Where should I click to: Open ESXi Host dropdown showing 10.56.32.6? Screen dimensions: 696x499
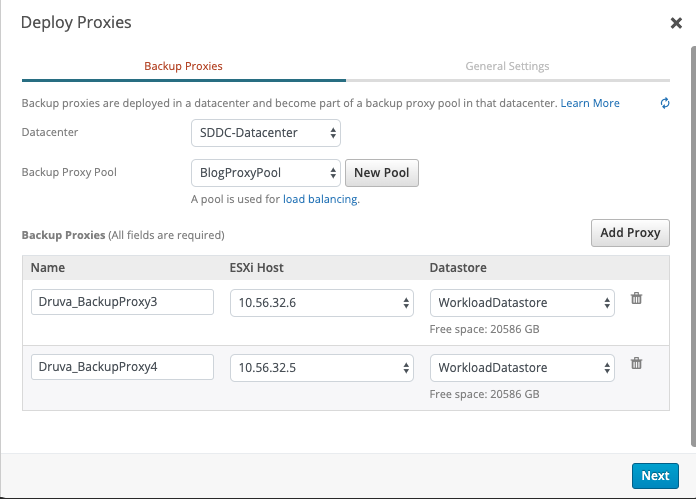322,303
